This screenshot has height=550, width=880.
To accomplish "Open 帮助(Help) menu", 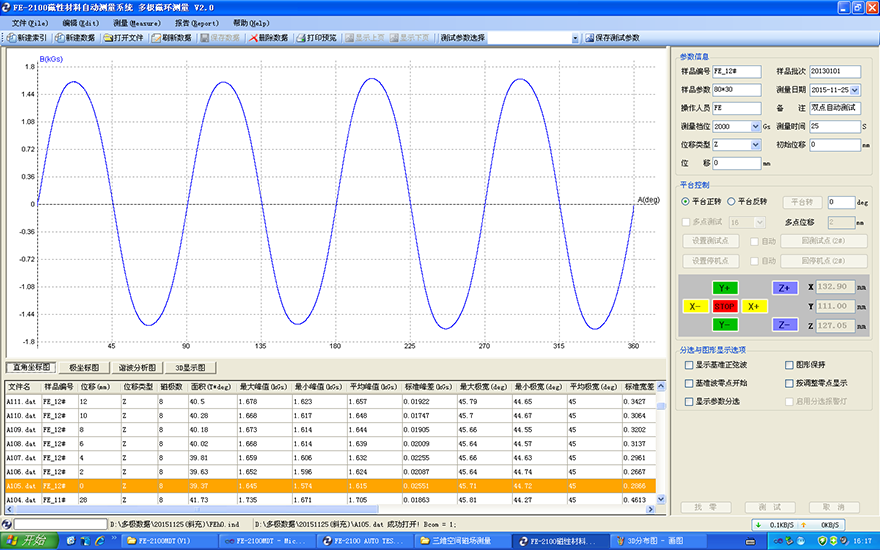I will (x=251, y=23).
